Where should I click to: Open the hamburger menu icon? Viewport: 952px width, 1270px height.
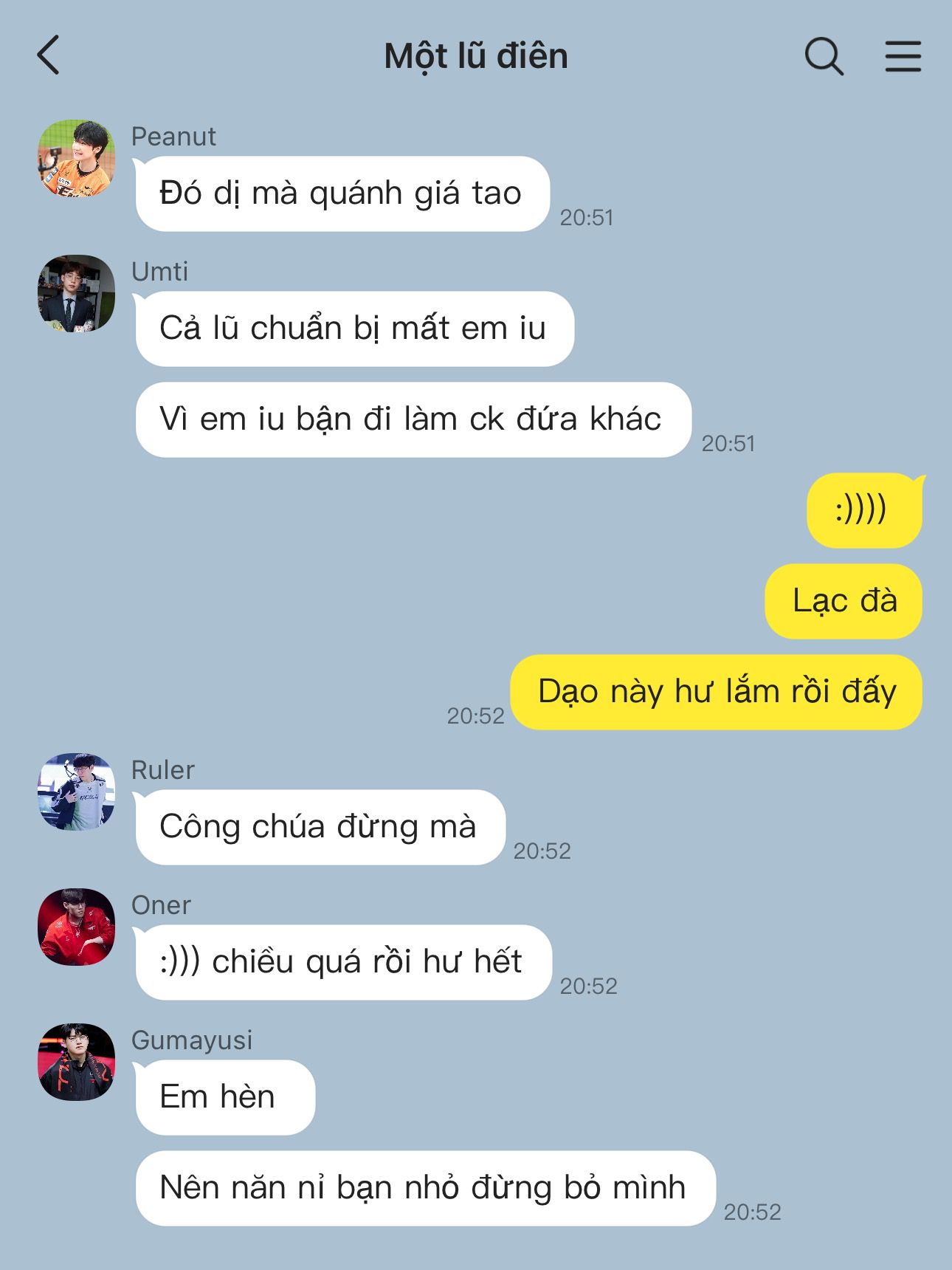pos(903,56)
